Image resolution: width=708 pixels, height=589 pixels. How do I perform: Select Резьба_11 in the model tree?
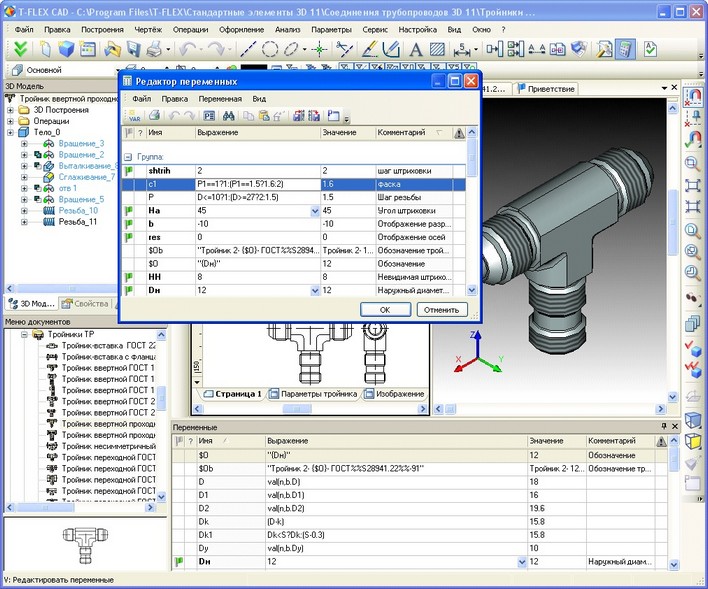[78, 222]
